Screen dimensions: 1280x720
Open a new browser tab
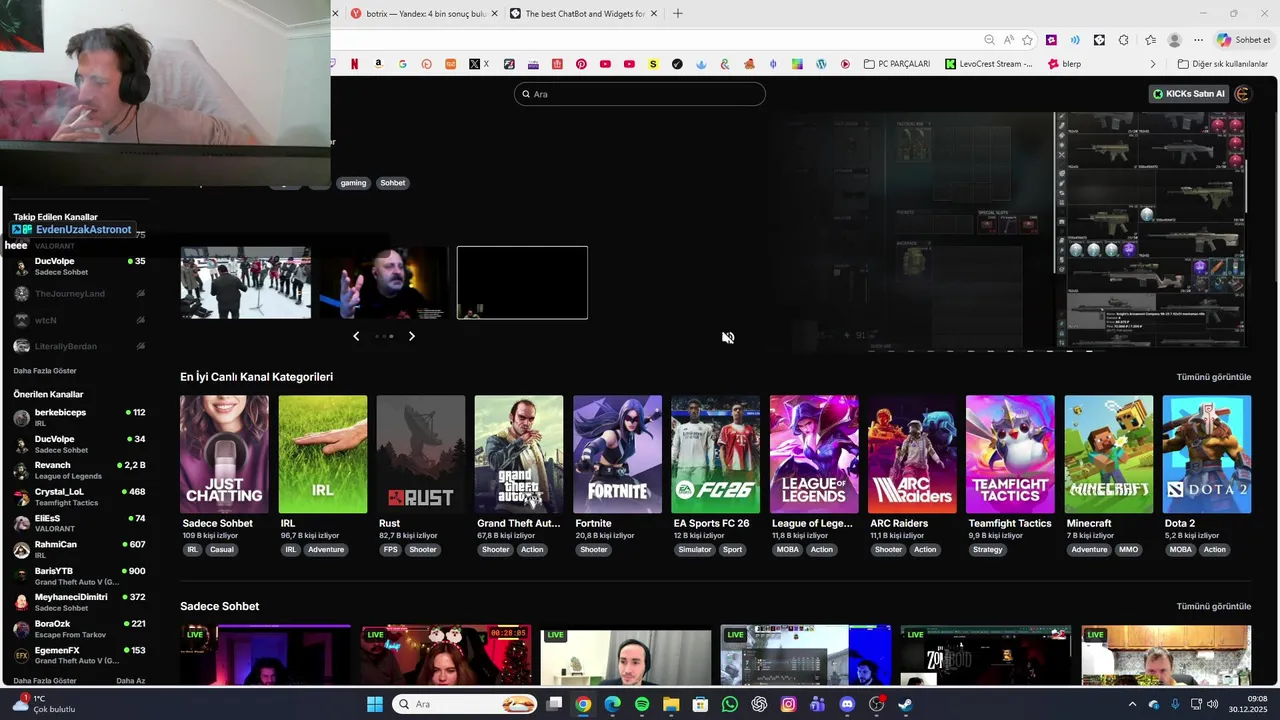pyautogui.click(x=678, y=14)
